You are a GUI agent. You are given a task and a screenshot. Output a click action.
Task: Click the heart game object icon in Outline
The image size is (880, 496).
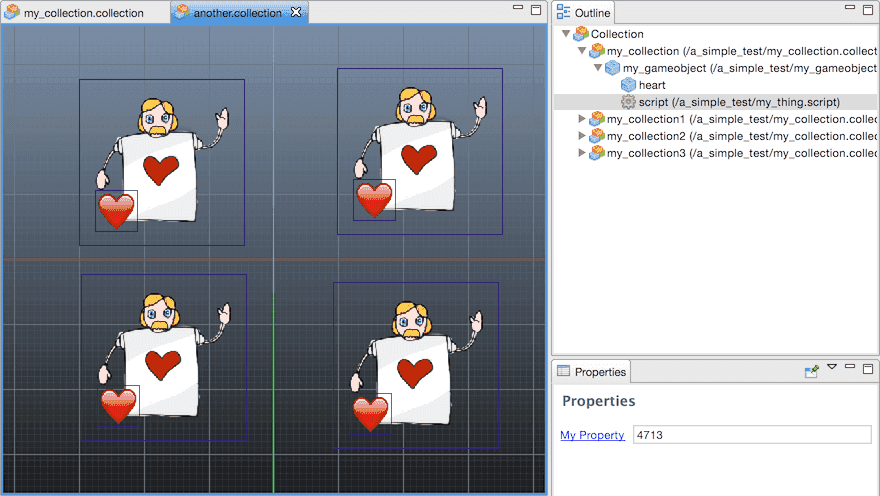coord(628,85)
